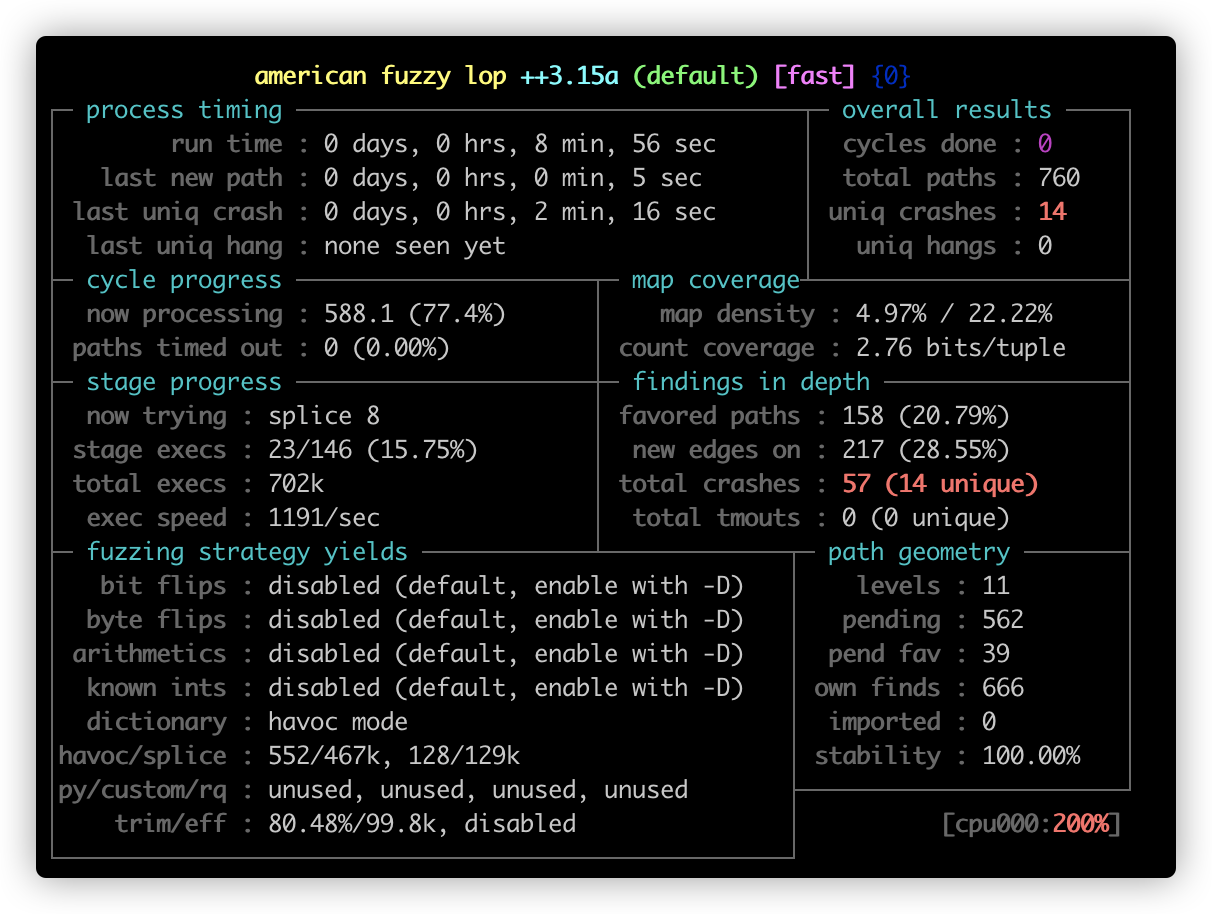Click imported value '0'

click(x=989, y=722)
